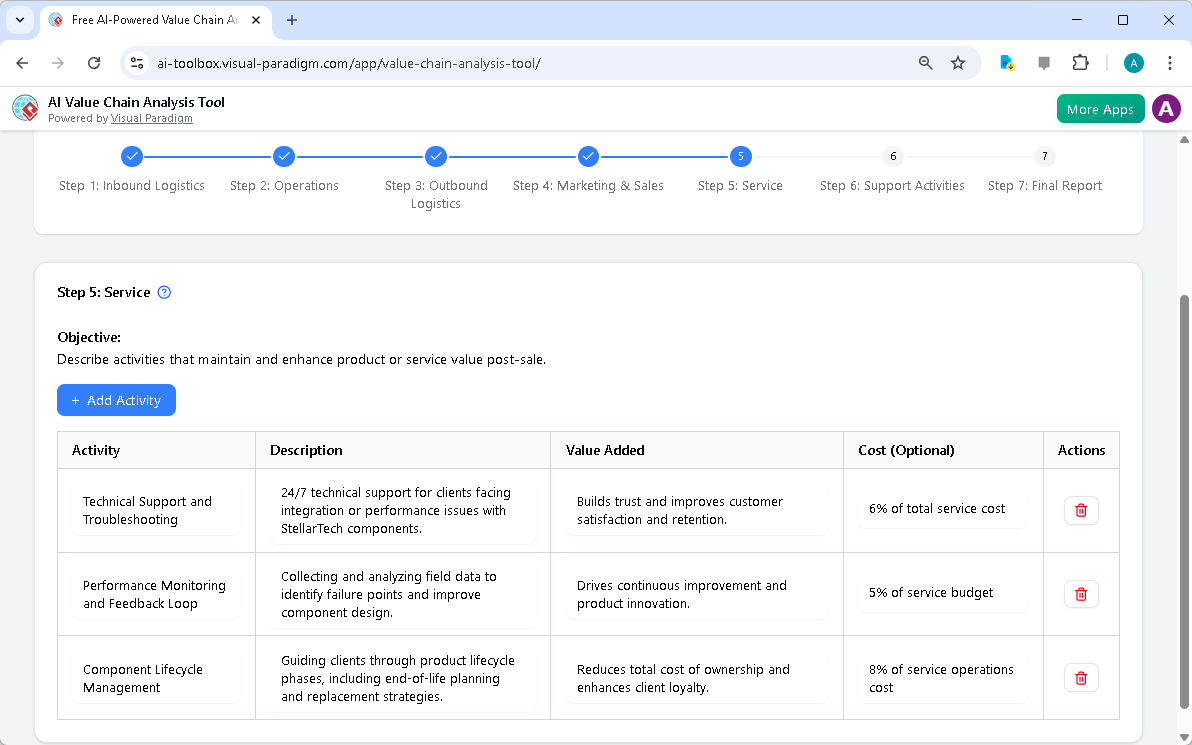Open the Visual Paradigm link
This screenshot has height=745, width=1192.
152,118
